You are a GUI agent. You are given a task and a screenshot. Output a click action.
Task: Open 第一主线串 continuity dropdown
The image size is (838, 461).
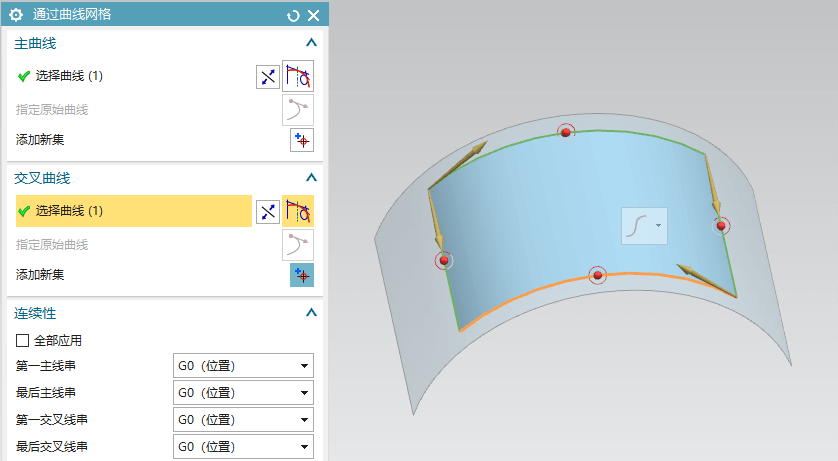click(243, 366)
